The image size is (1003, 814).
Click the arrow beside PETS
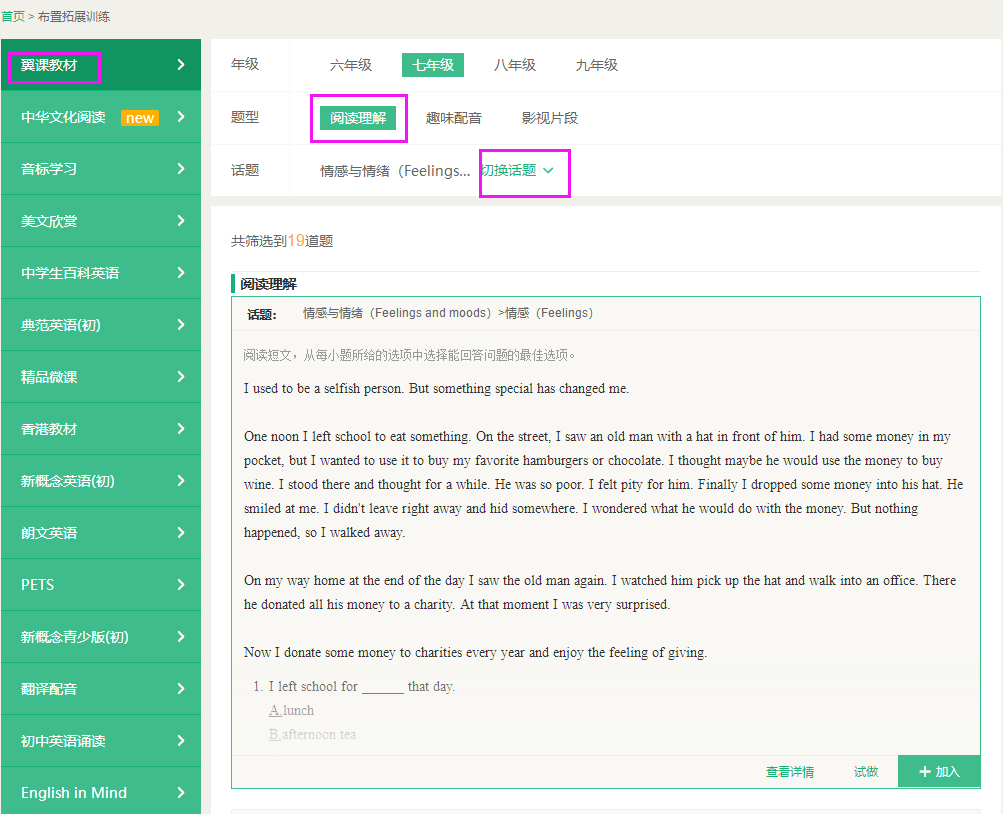[181, 585]
